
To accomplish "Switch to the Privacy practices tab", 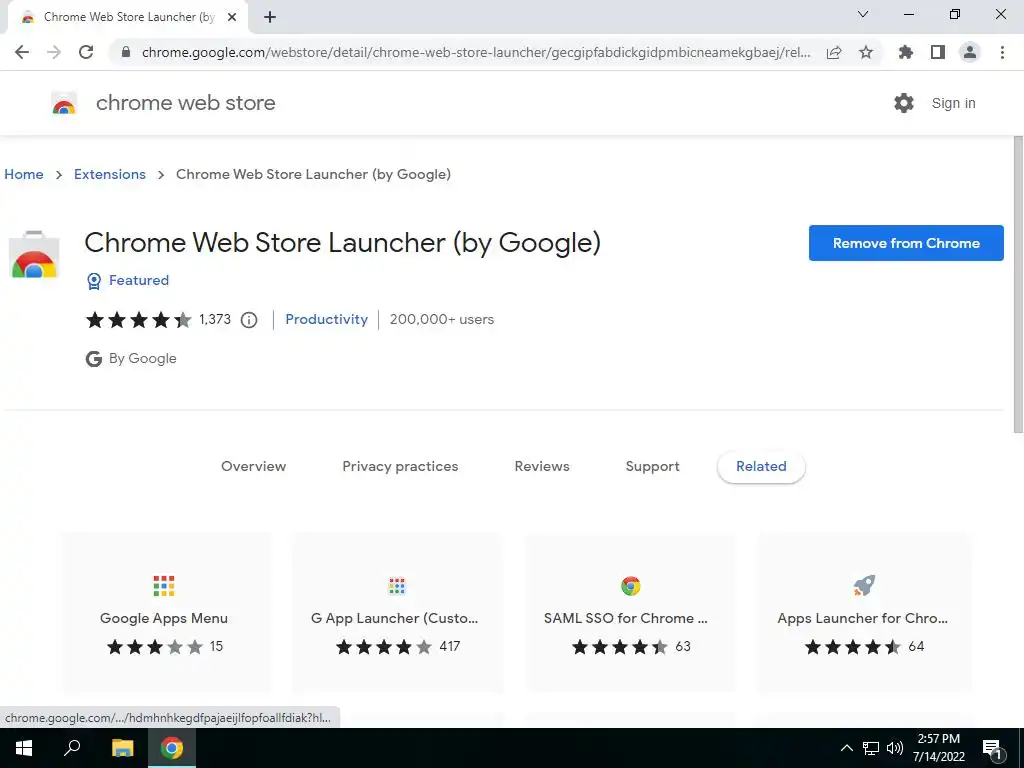I will (x=400, y=466).
